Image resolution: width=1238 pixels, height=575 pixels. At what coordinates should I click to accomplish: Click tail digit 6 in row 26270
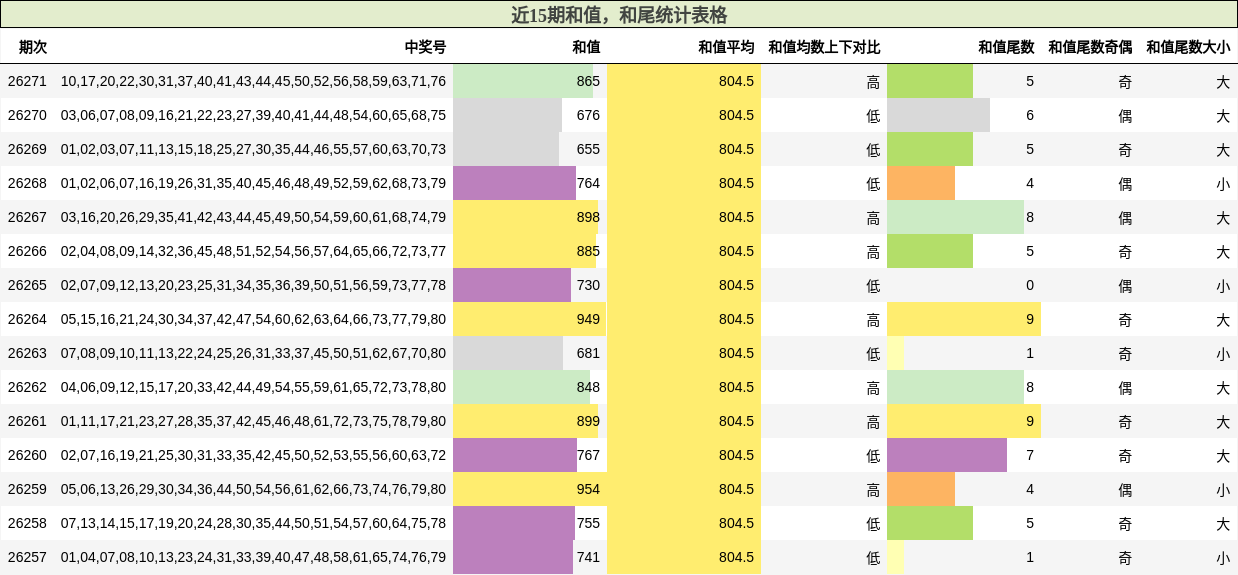click(x=964, y=115)
